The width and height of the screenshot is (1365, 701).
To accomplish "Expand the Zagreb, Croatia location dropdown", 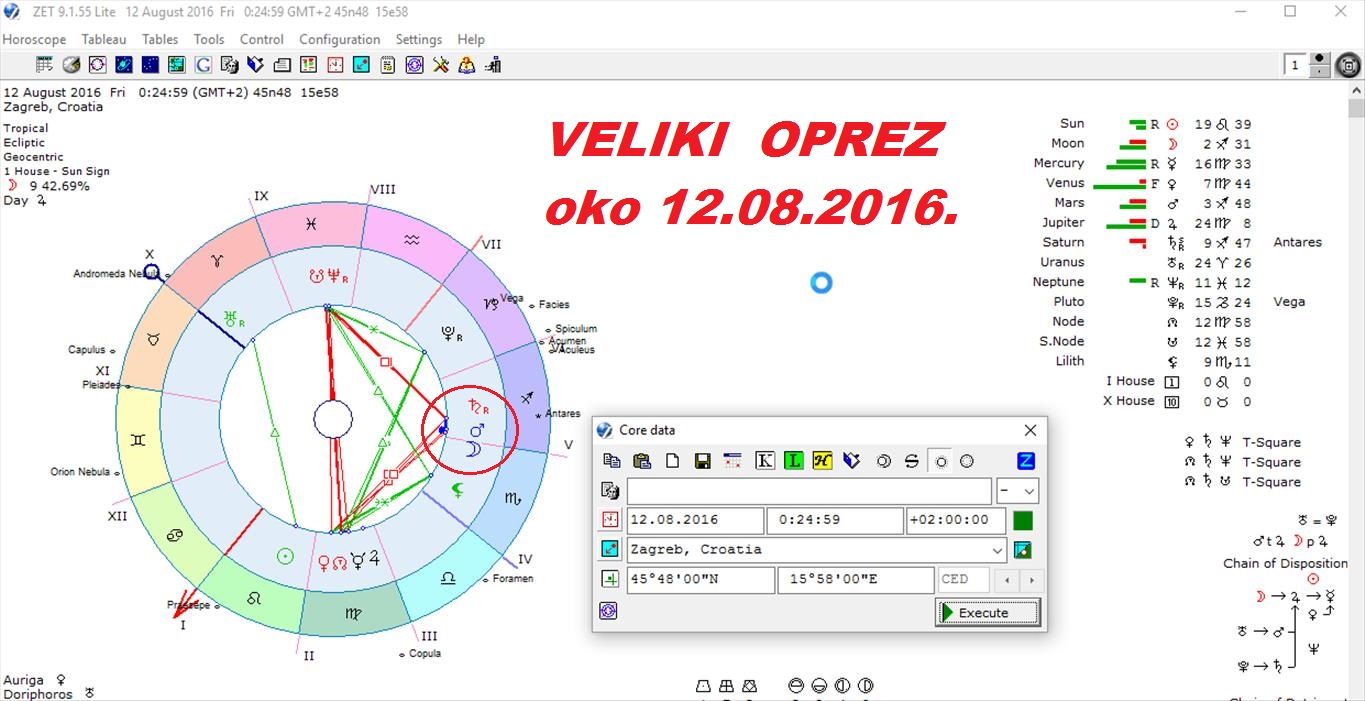I will [x=996, y=550].
